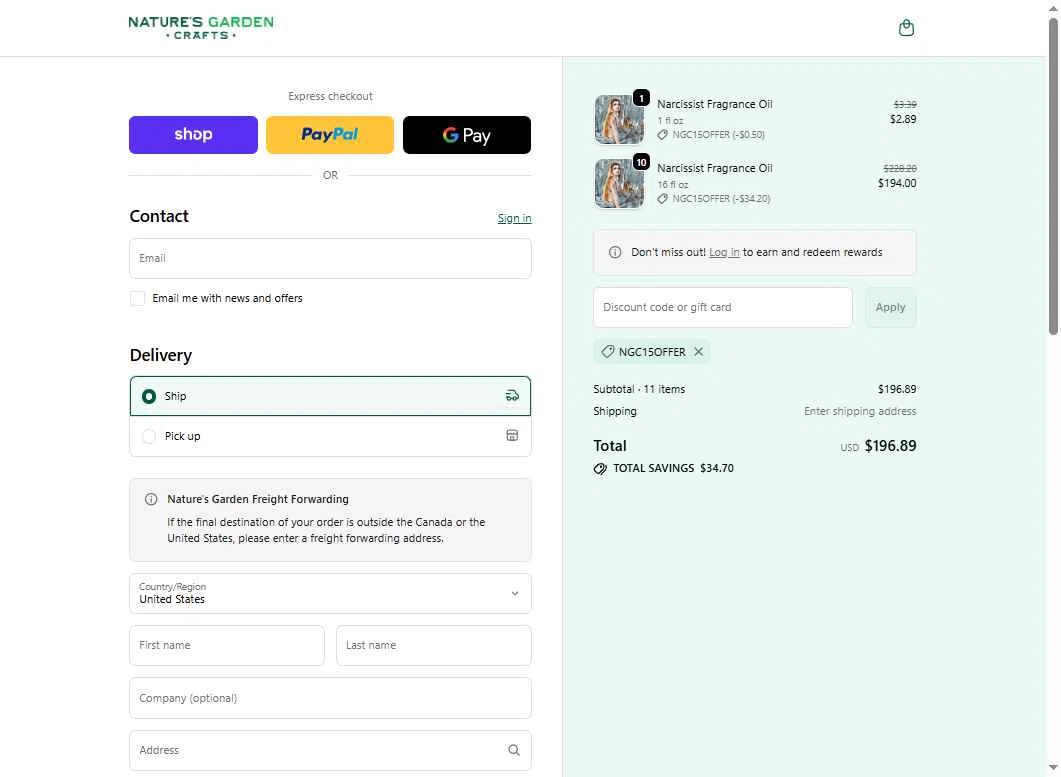
Task: Click the 1 fl oz product thumbnail
Action: tap(619, 120)
